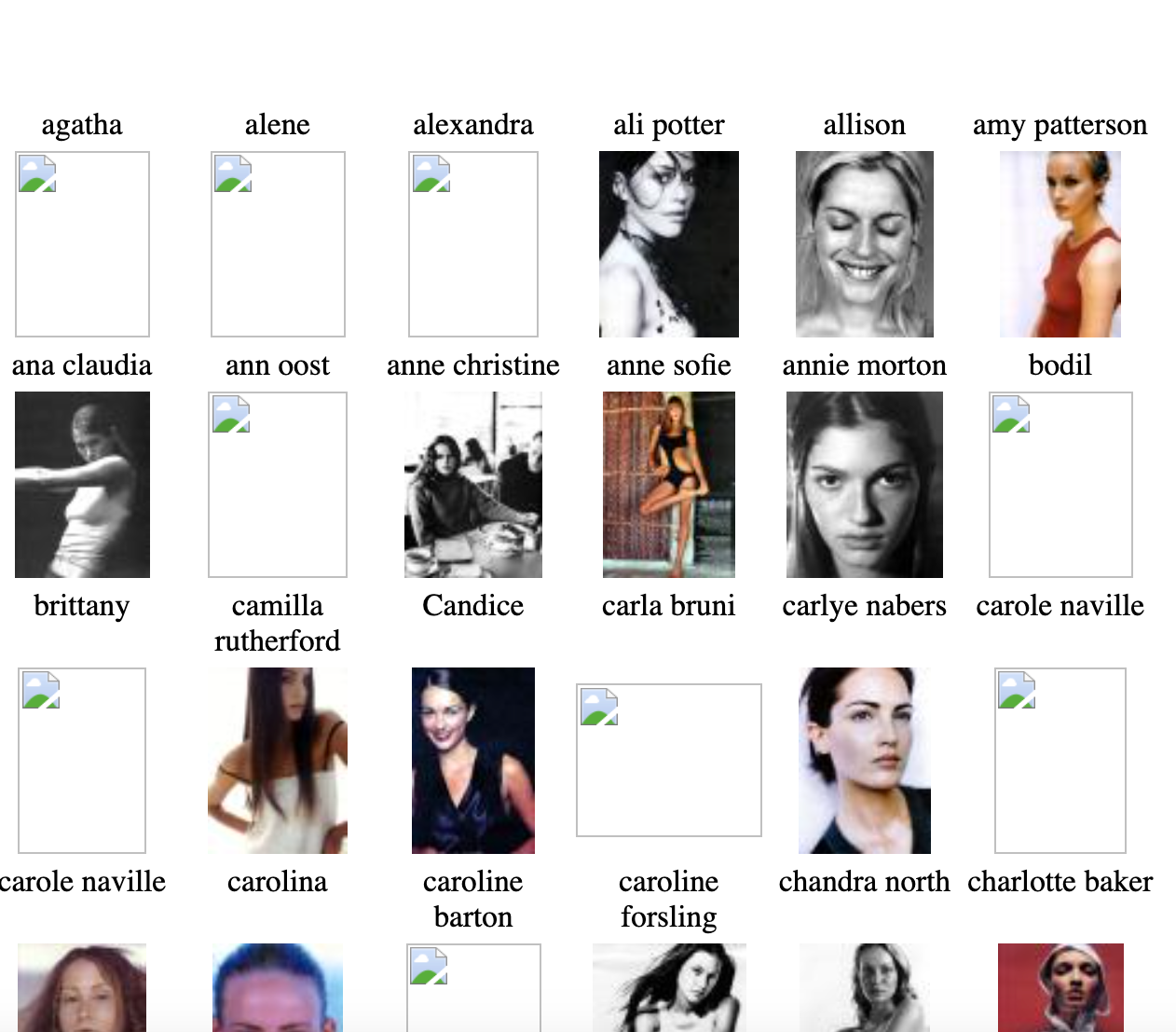Open the annie morton face close-up photo
Image resolution: width=1176 pixels, height=1032 pixels.
(x=865, y=485)
